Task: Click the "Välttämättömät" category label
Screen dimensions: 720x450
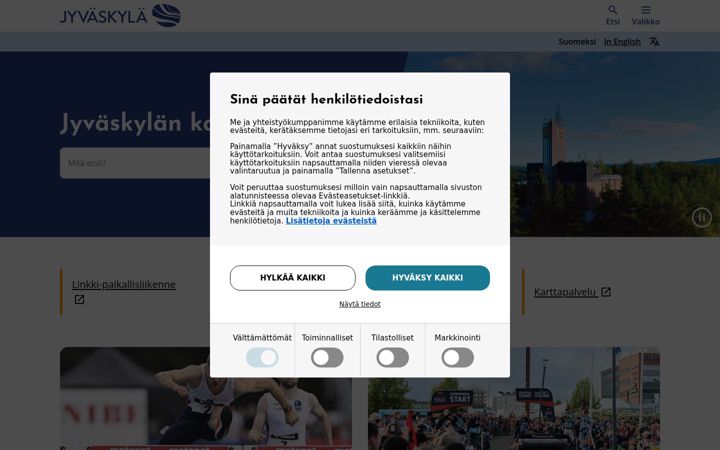Action: (x=262, y=338)
